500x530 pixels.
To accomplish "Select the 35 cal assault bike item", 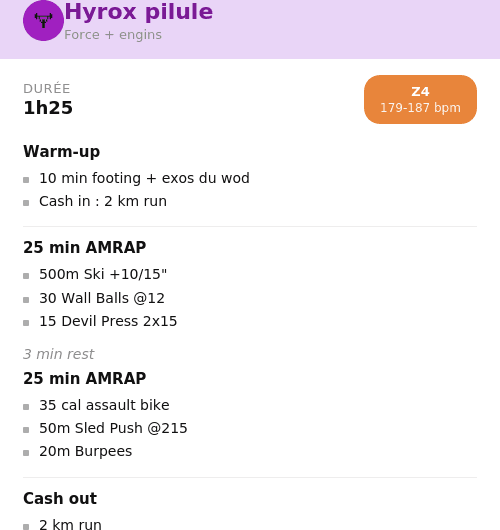I will coord(104,405).
